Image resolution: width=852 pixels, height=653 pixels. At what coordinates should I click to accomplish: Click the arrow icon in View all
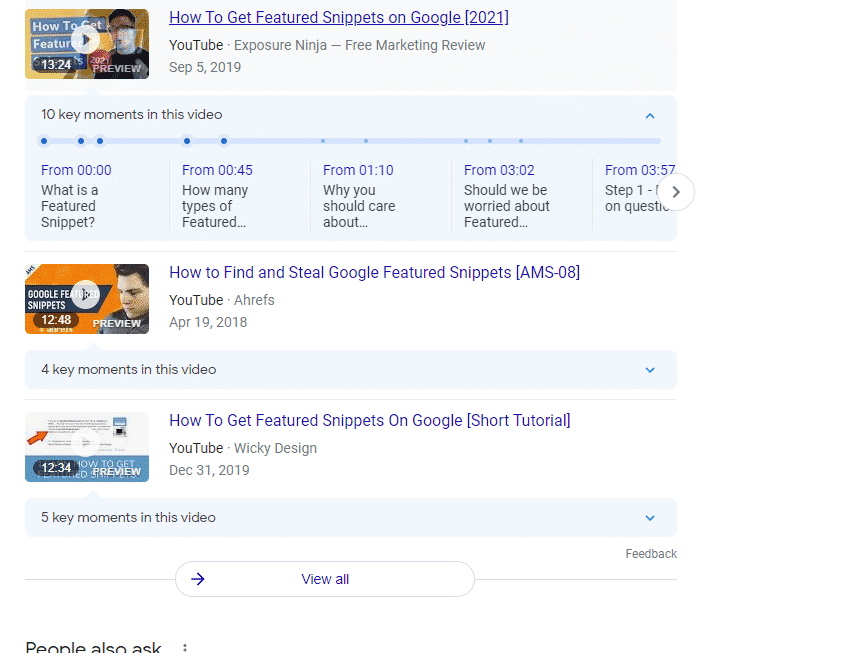198,579
